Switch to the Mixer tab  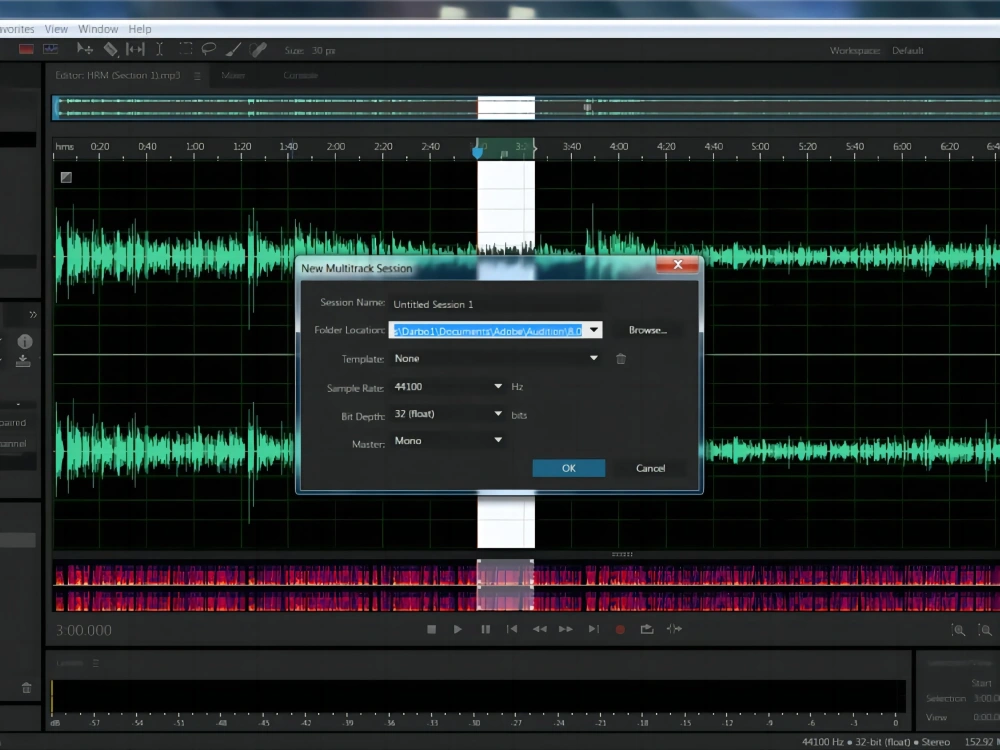pos(233,75)
